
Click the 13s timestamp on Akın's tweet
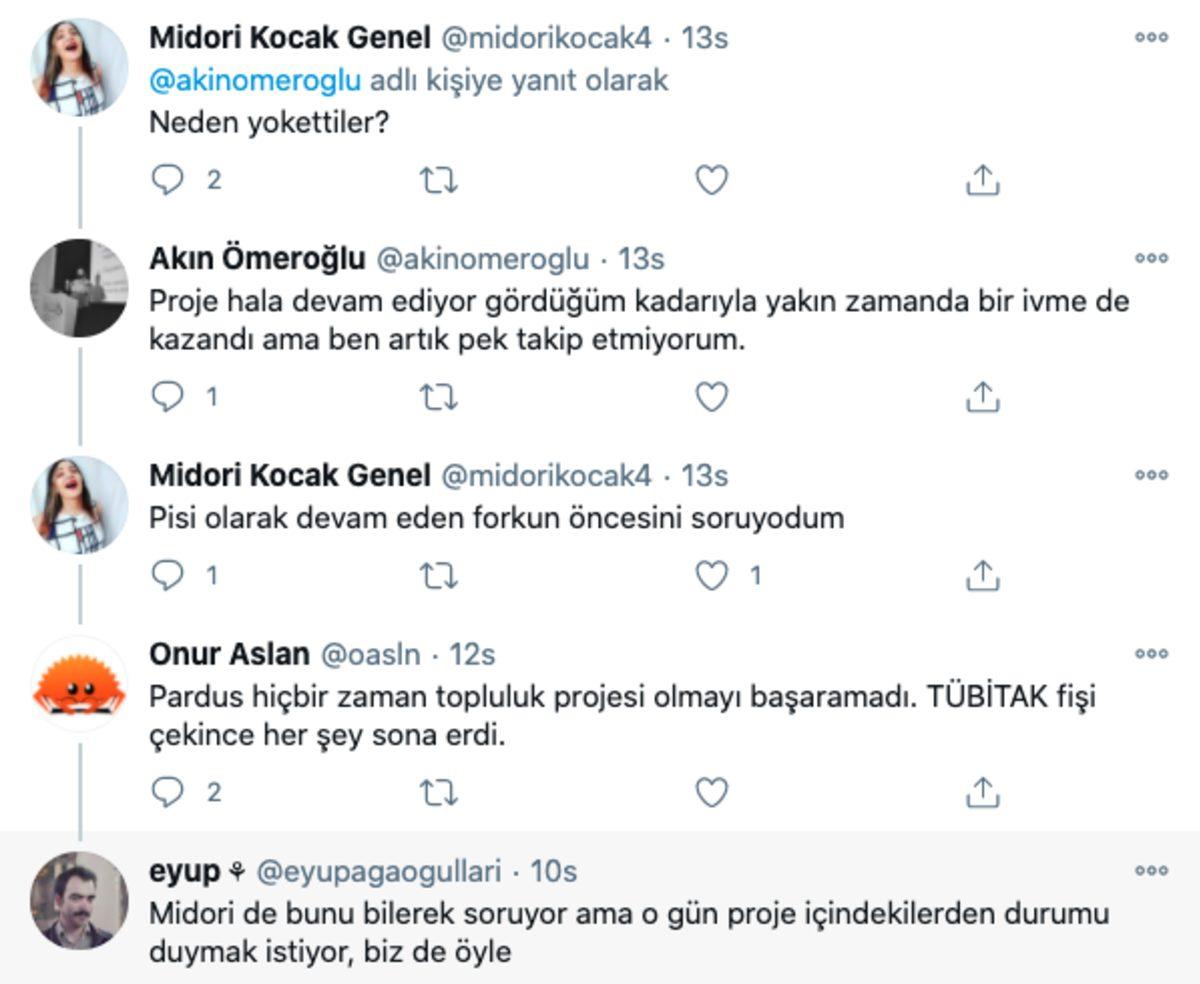(635, 257)
